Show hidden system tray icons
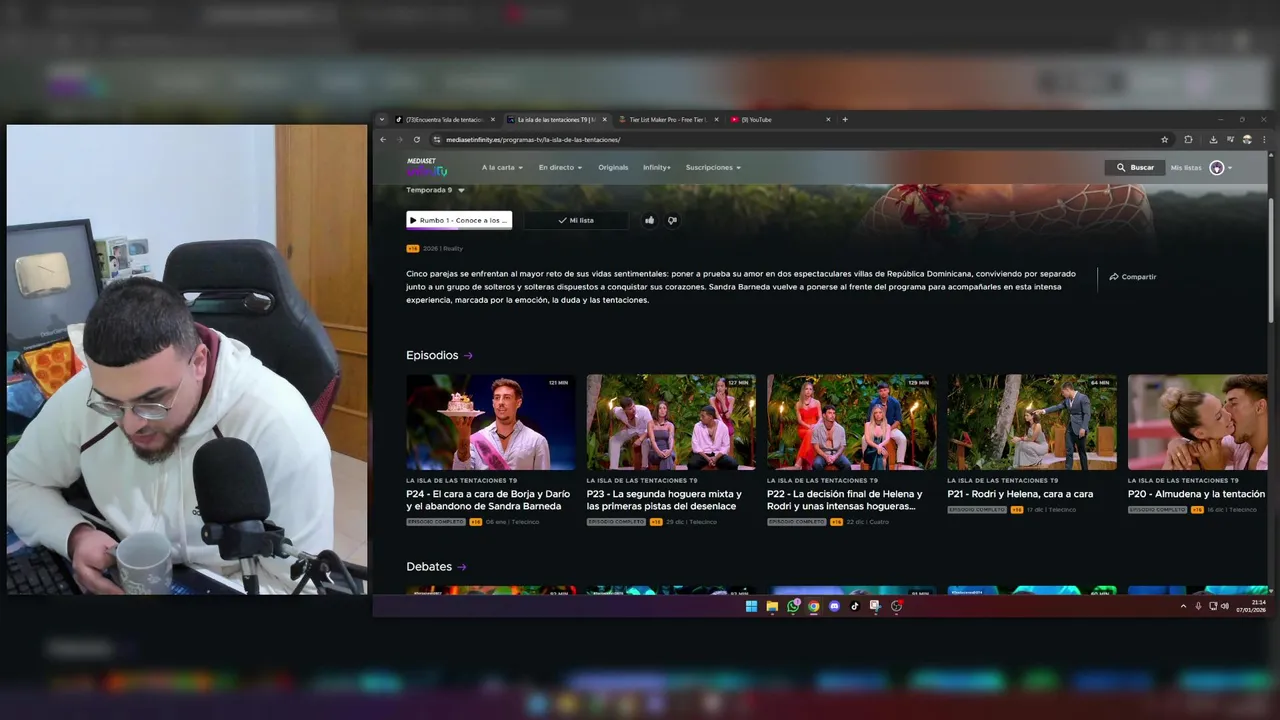The width and height of the screenshot is (1280, 720). point(1183,606)
